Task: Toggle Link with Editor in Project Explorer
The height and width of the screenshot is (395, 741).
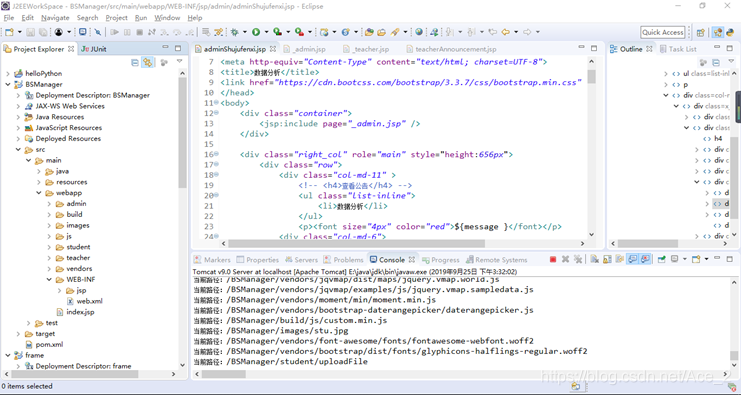Action: pyautogui.click(x=148, y=62)
